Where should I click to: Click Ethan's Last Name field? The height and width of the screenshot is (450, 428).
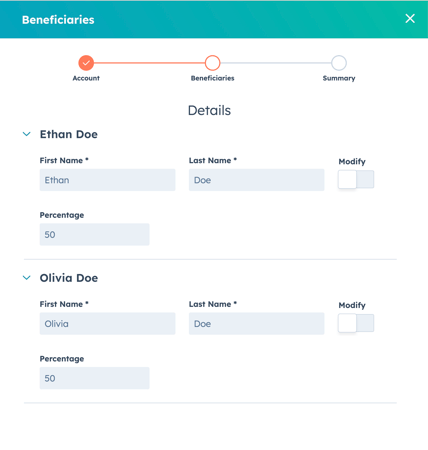pos(256,180)
